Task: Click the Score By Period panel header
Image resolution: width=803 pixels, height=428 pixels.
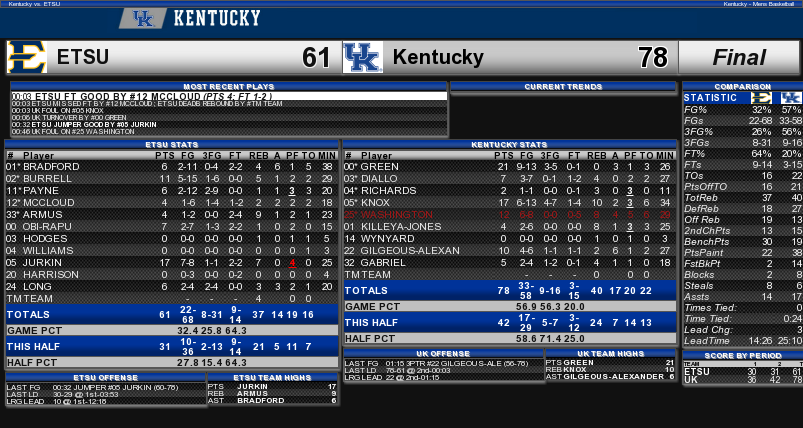Action: 742,357
